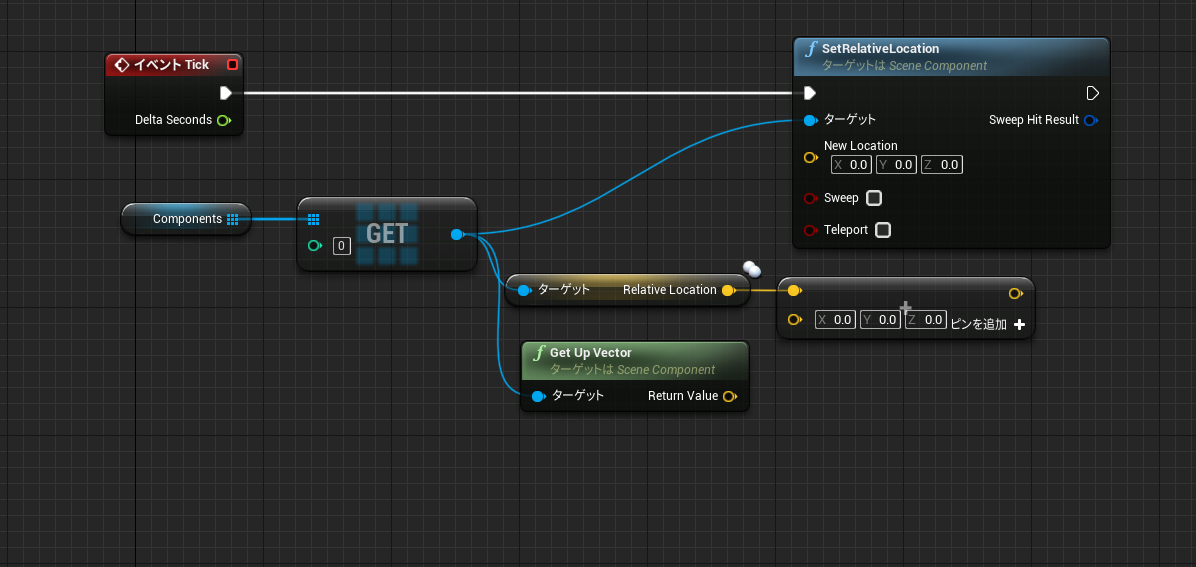Click the SetRelativeLocation node title

tap(880, 49)
